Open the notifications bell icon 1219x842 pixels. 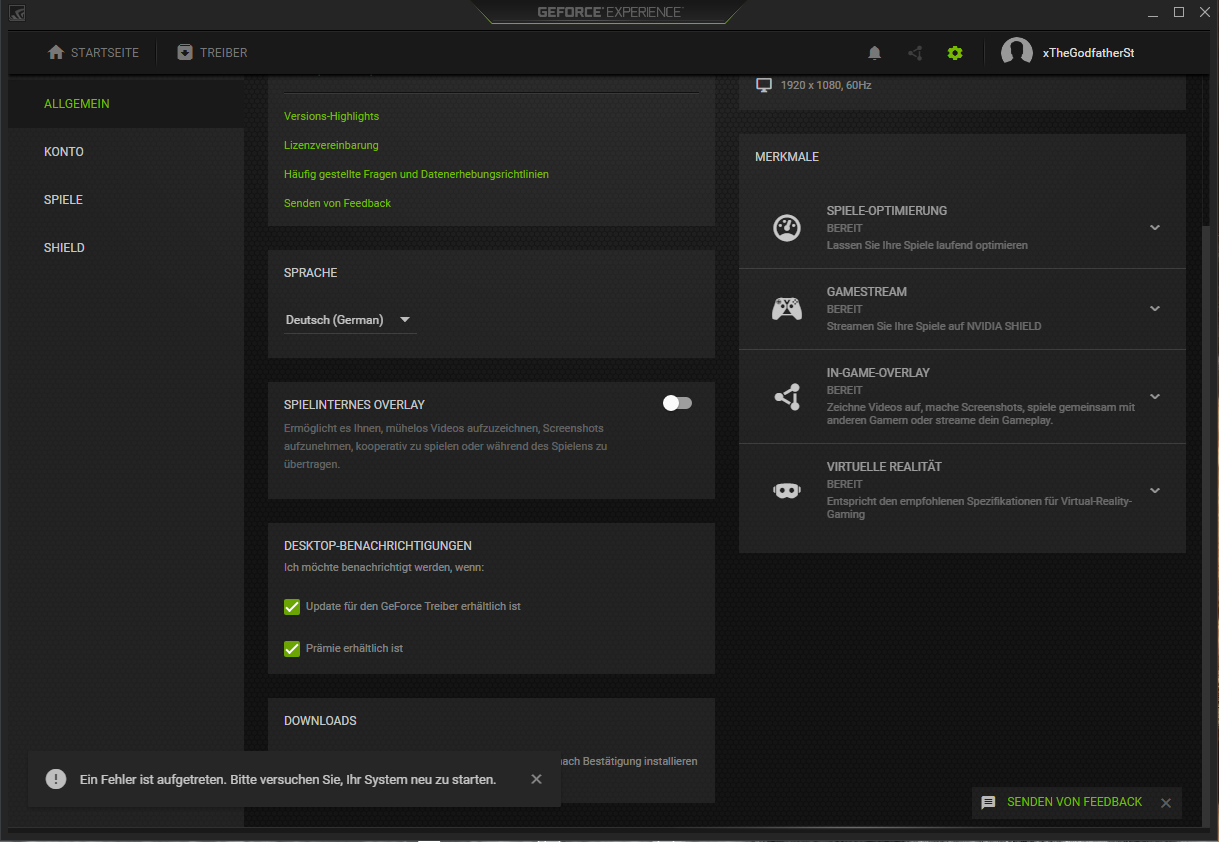click(875, 53)
